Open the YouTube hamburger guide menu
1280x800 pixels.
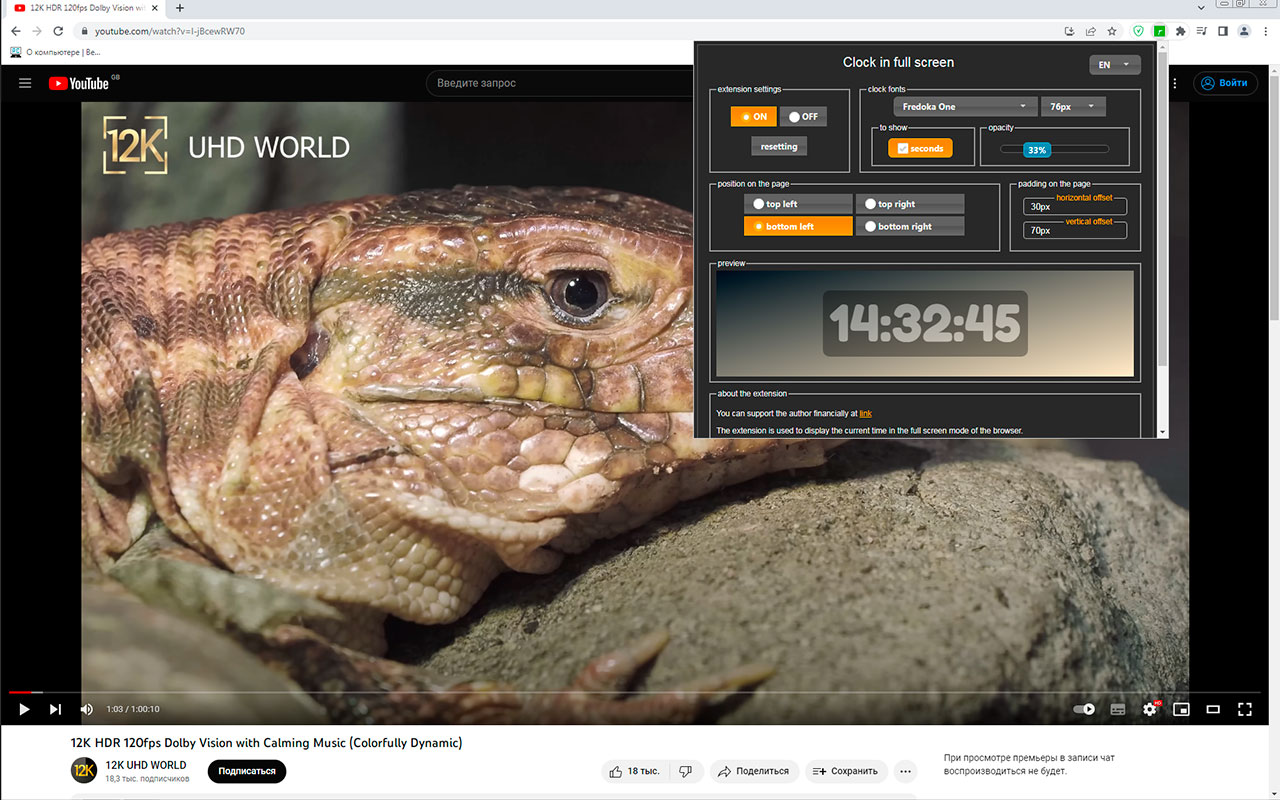(25, 83)
